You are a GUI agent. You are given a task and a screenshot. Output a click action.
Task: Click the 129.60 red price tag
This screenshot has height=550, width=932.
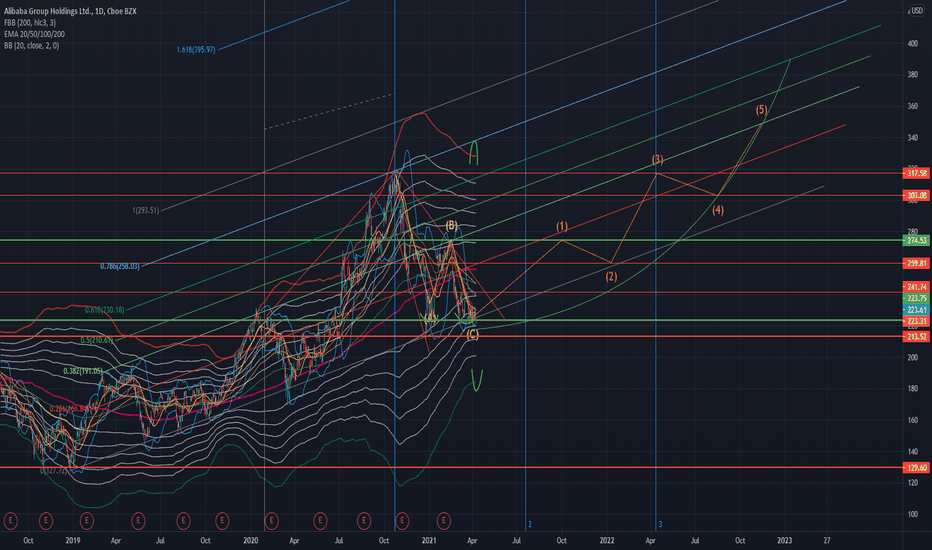(917, 468)
